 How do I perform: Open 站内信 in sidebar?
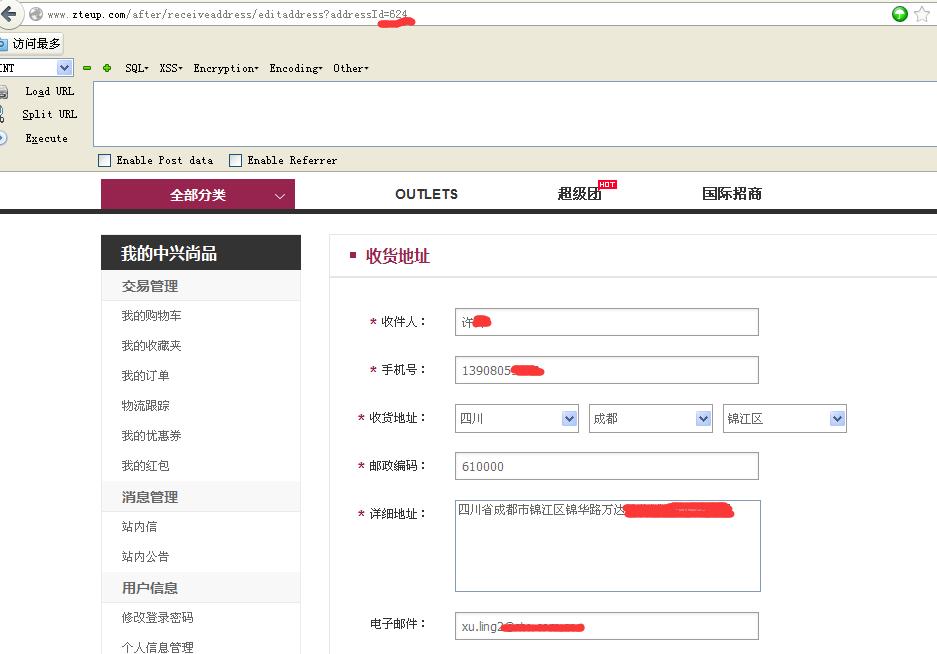(139, 526)
